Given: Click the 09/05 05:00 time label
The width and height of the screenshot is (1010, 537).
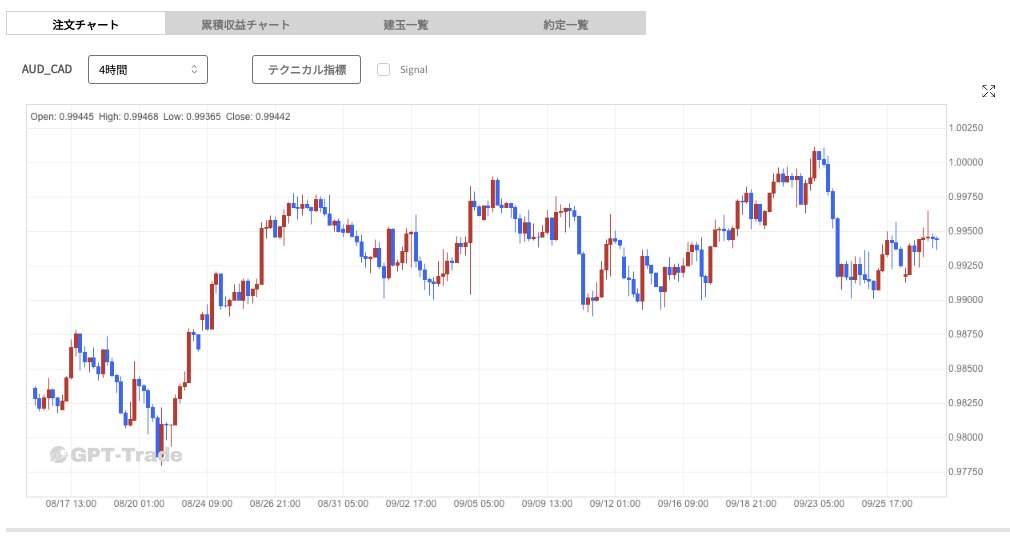Looking at the screenshot, I should point(479,504).
